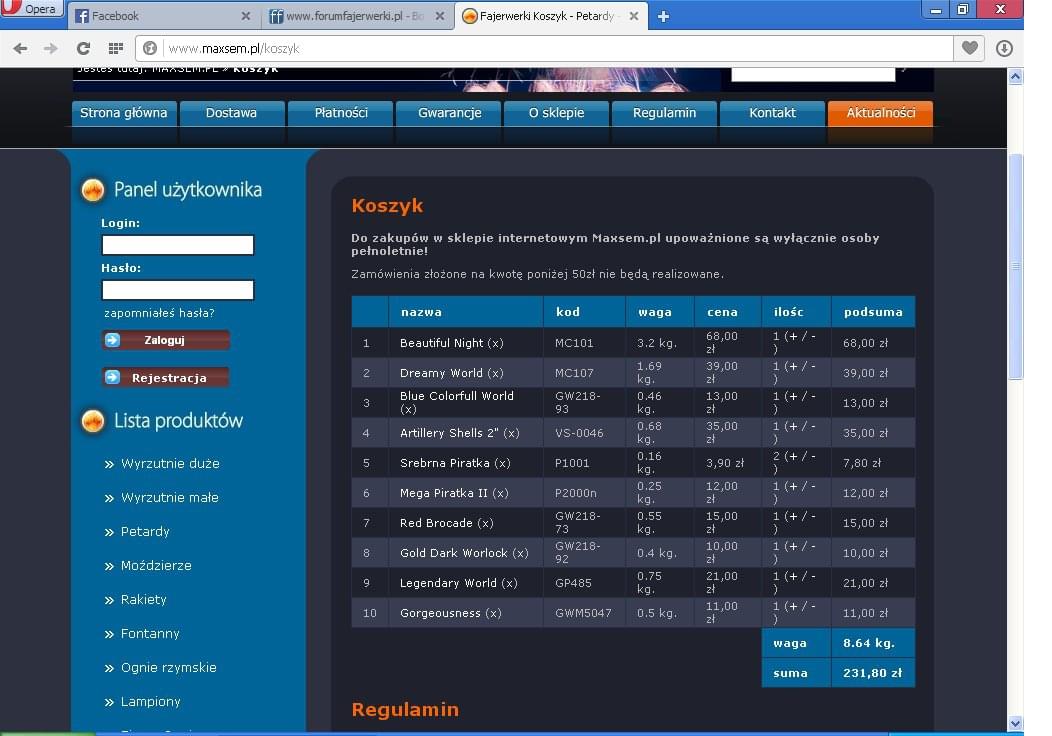Open the Opera menu button

(32, 8)
